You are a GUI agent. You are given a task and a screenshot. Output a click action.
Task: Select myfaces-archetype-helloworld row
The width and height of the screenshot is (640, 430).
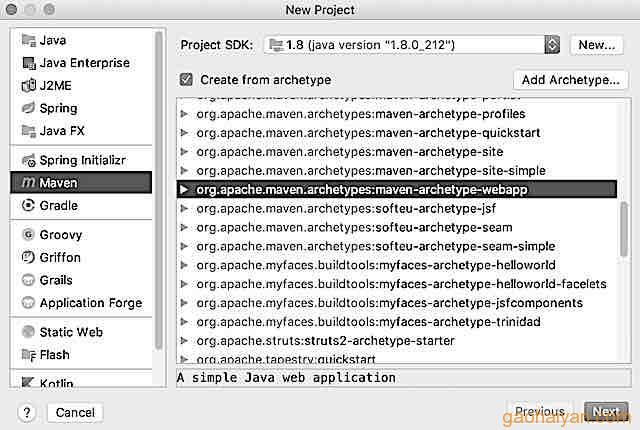coord(397,265)
